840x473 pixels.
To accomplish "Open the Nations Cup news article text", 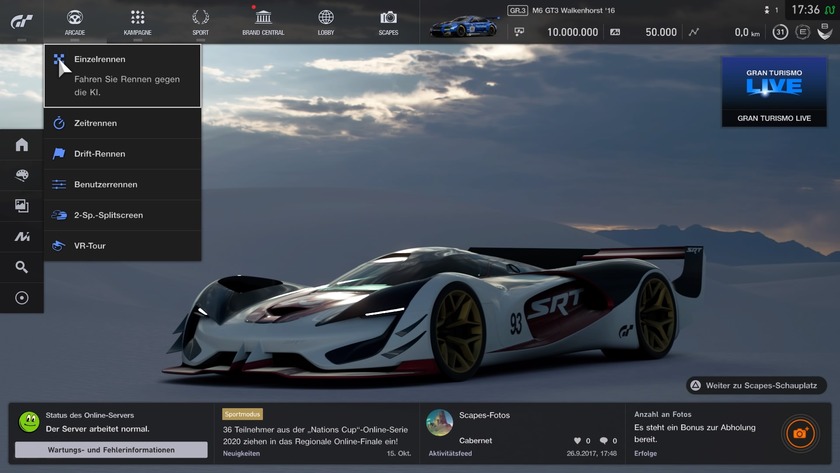I will 315,436.
